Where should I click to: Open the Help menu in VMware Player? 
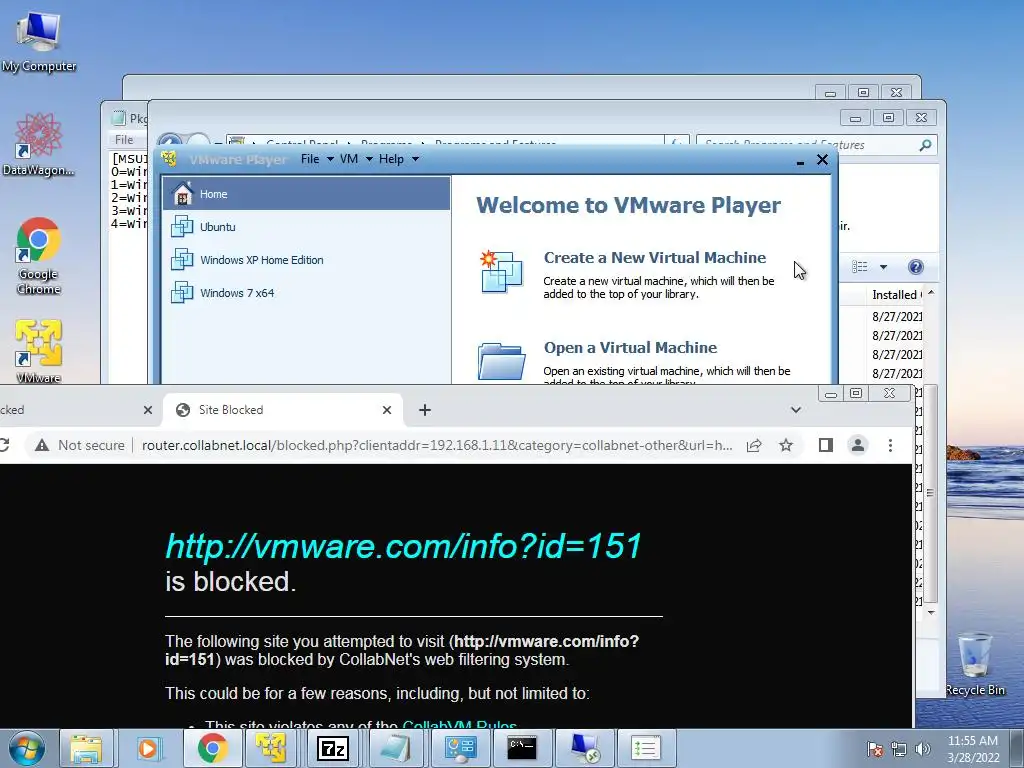coord(398,159)
